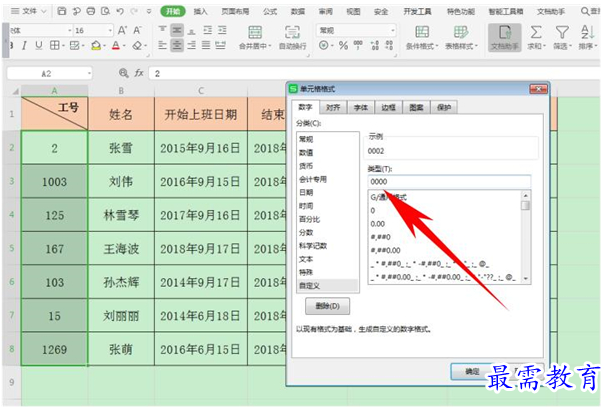609x409 pixels.
Task: Click the Font Color A icon
Action: click(x=116, y=46)
